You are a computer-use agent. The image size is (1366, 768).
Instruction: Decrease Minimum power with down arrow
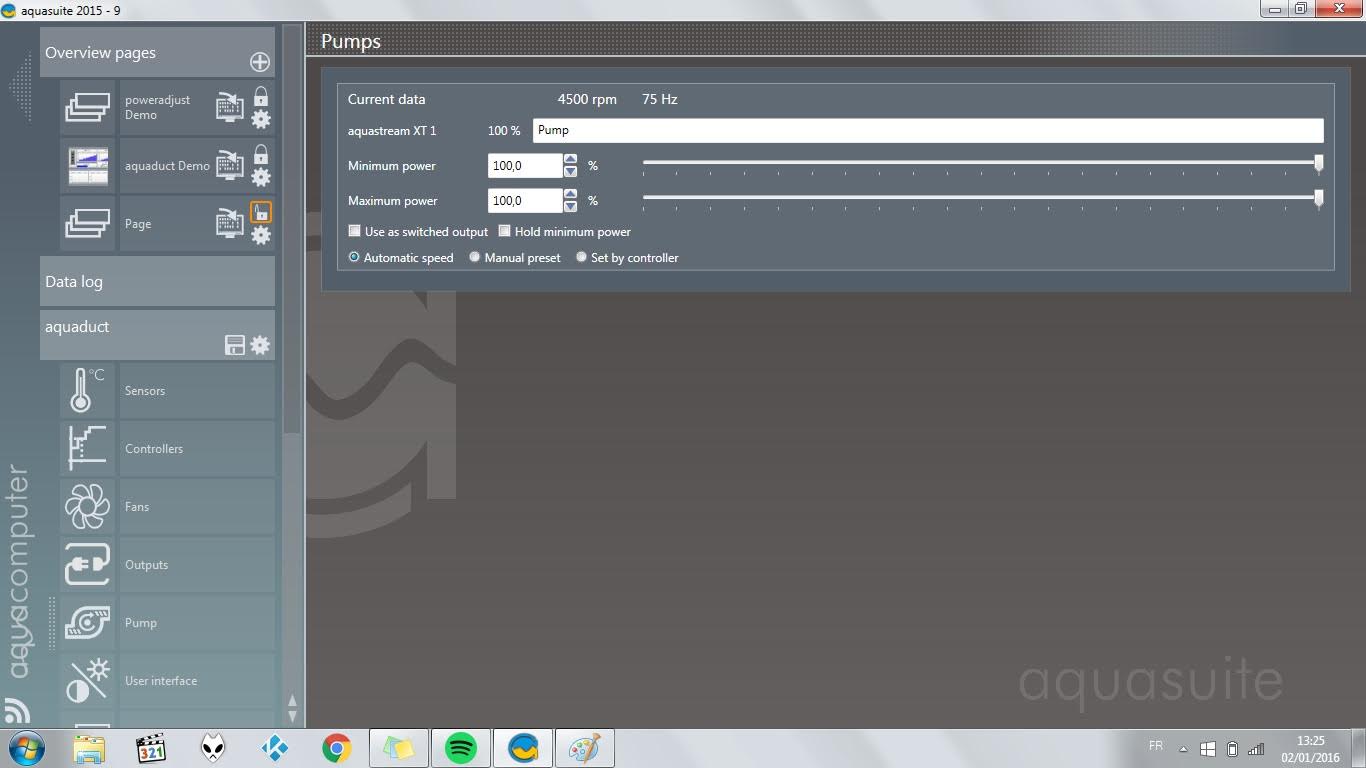570,172
